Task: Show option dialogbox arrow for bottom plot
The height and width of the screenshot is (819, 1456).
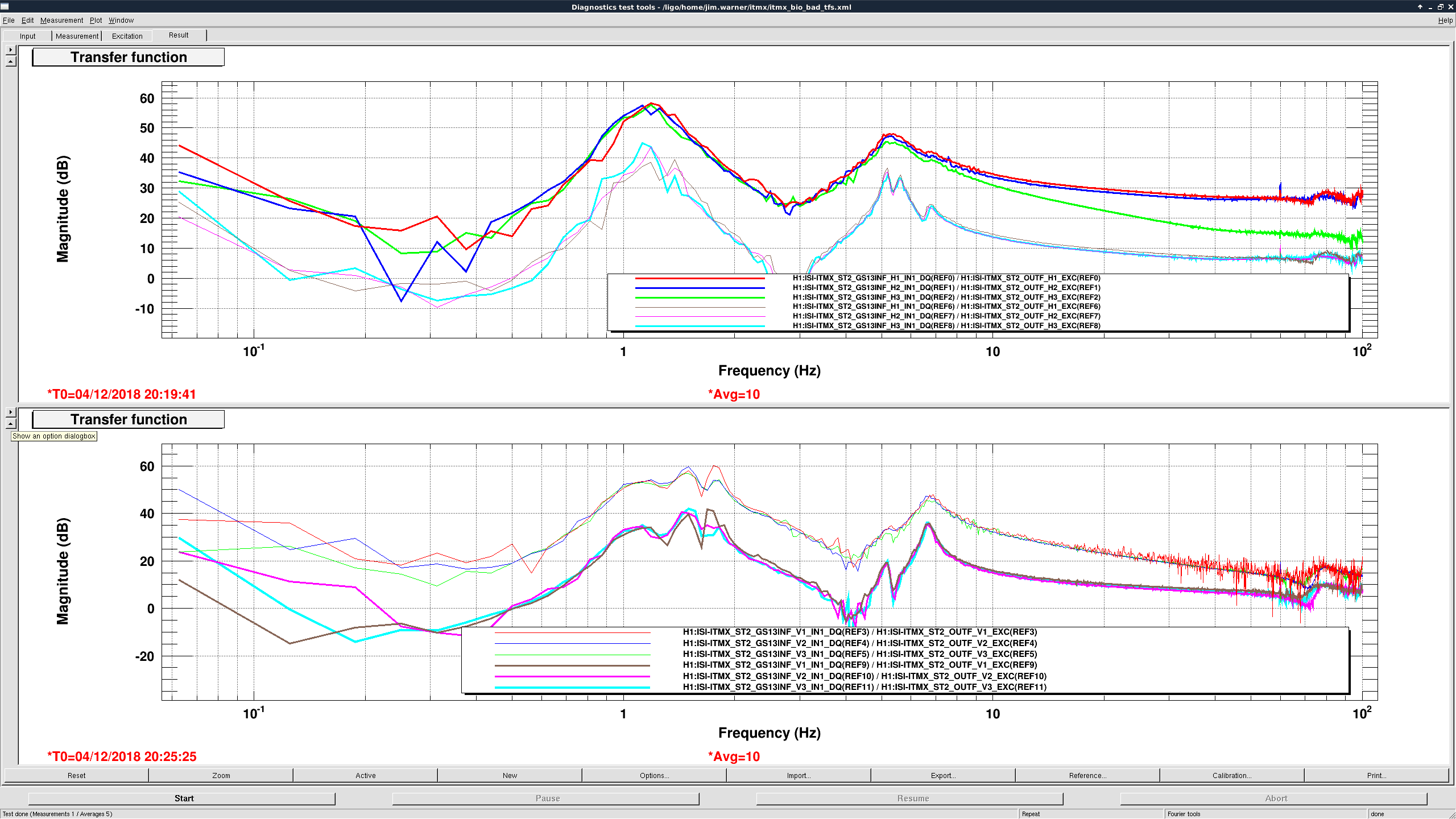Action: [11, 412]
